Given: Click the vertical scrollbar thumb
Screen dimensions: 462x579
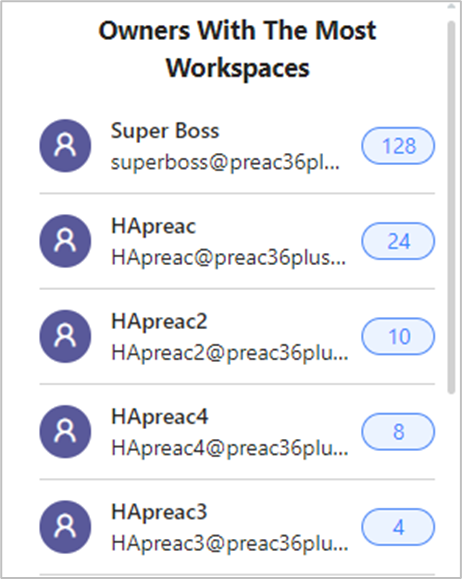Looking at the screenshot, I should coord(451,208).
